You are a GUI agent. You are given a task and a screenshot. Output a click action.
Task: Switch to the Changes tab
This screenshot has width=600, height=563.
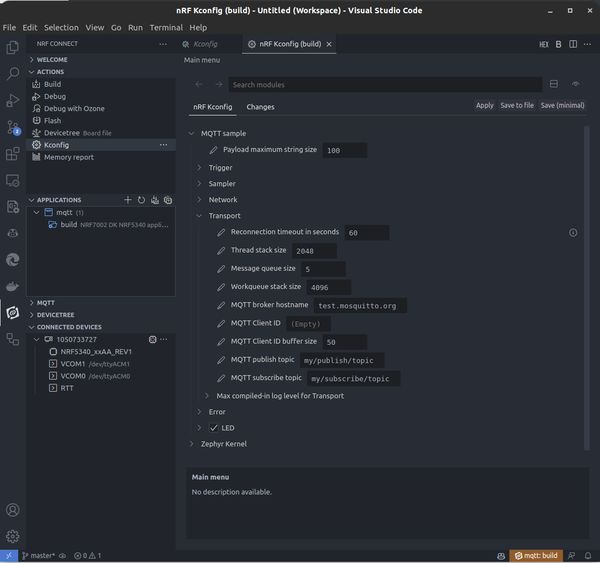(260, 107)
